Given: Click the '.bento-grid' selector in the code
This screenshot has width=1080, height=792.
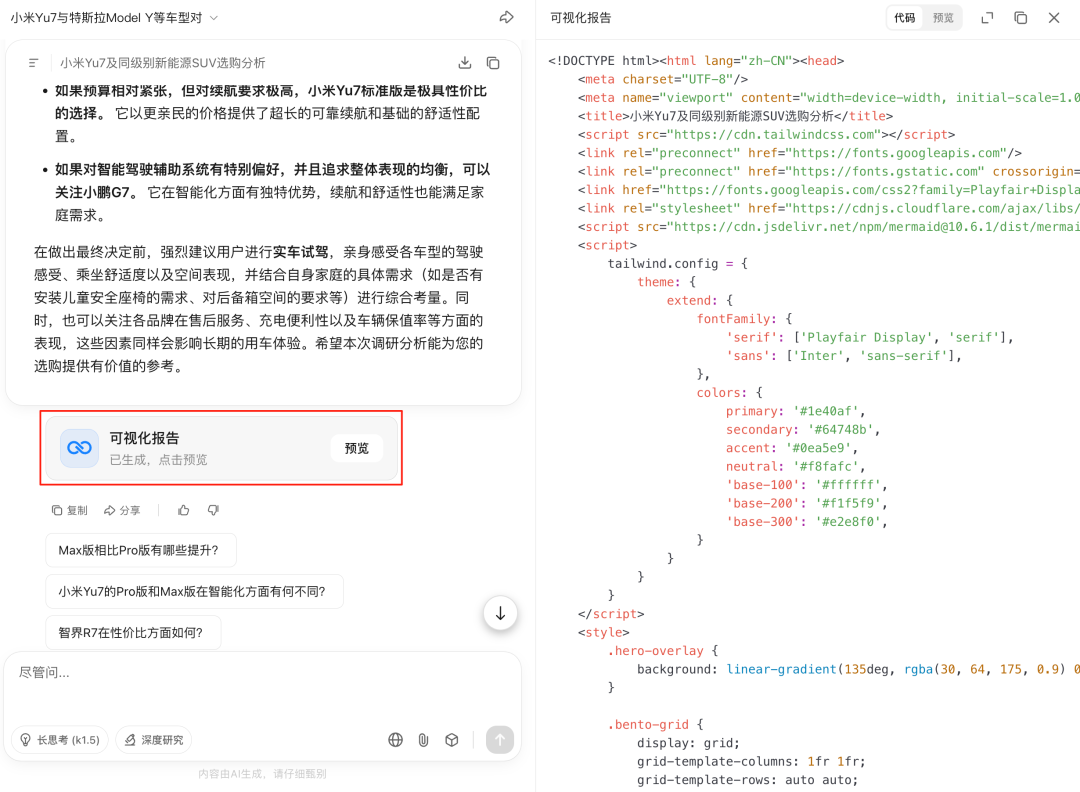Looking at the screenshot, I should [648, 725].
